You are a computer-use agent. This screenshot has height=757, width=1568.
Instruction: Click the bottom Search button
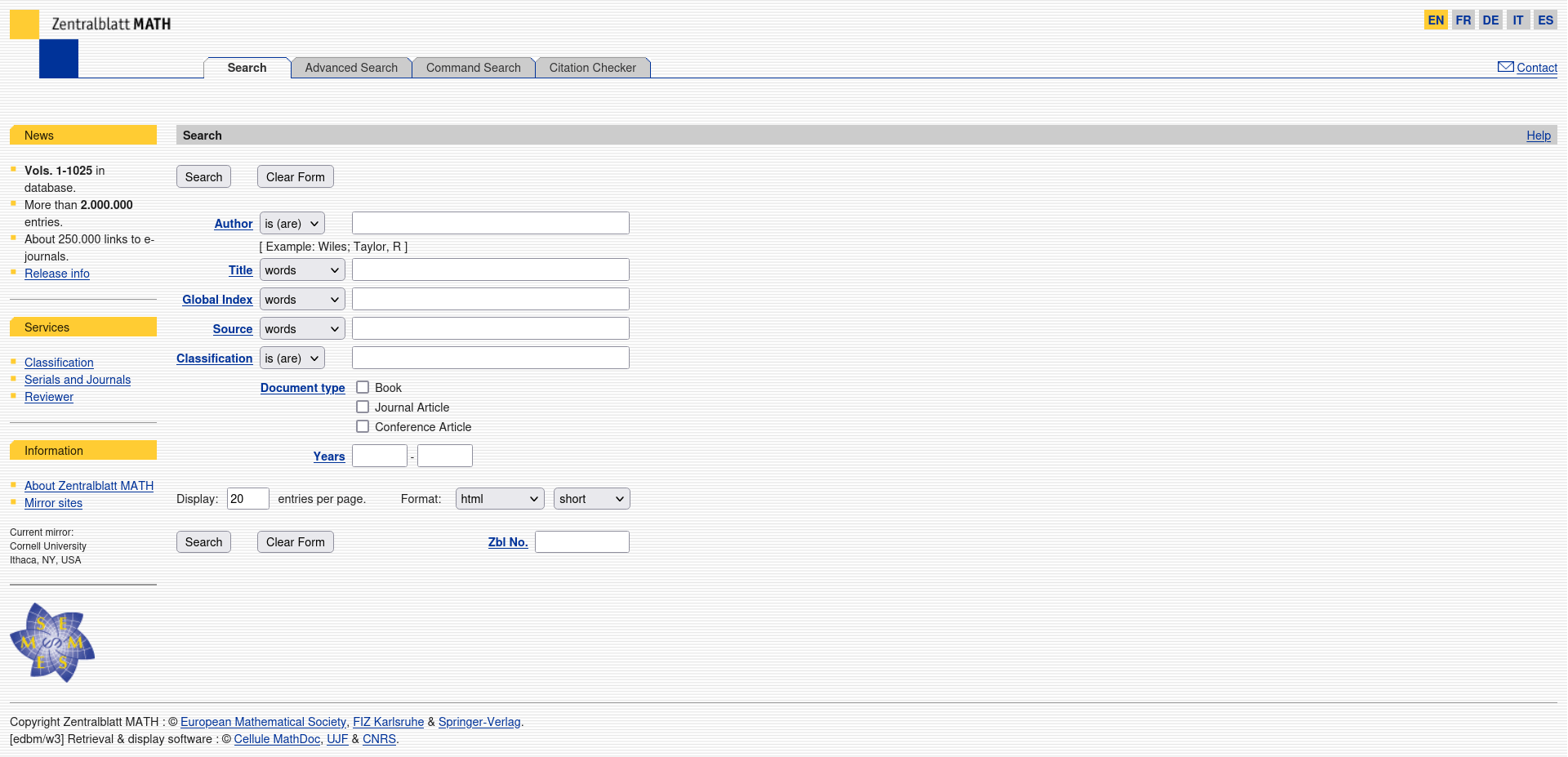point(203,541)
